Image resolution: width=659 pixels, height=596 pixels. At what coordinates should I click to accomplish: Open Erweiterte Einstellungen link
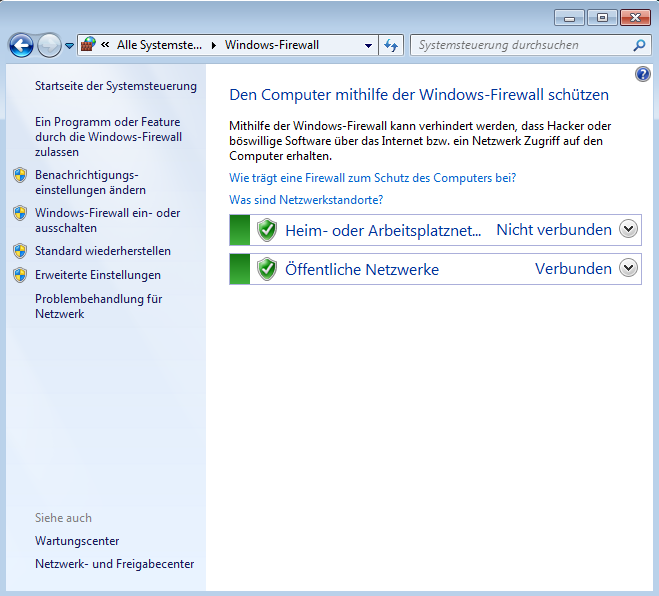coord(98,275)
